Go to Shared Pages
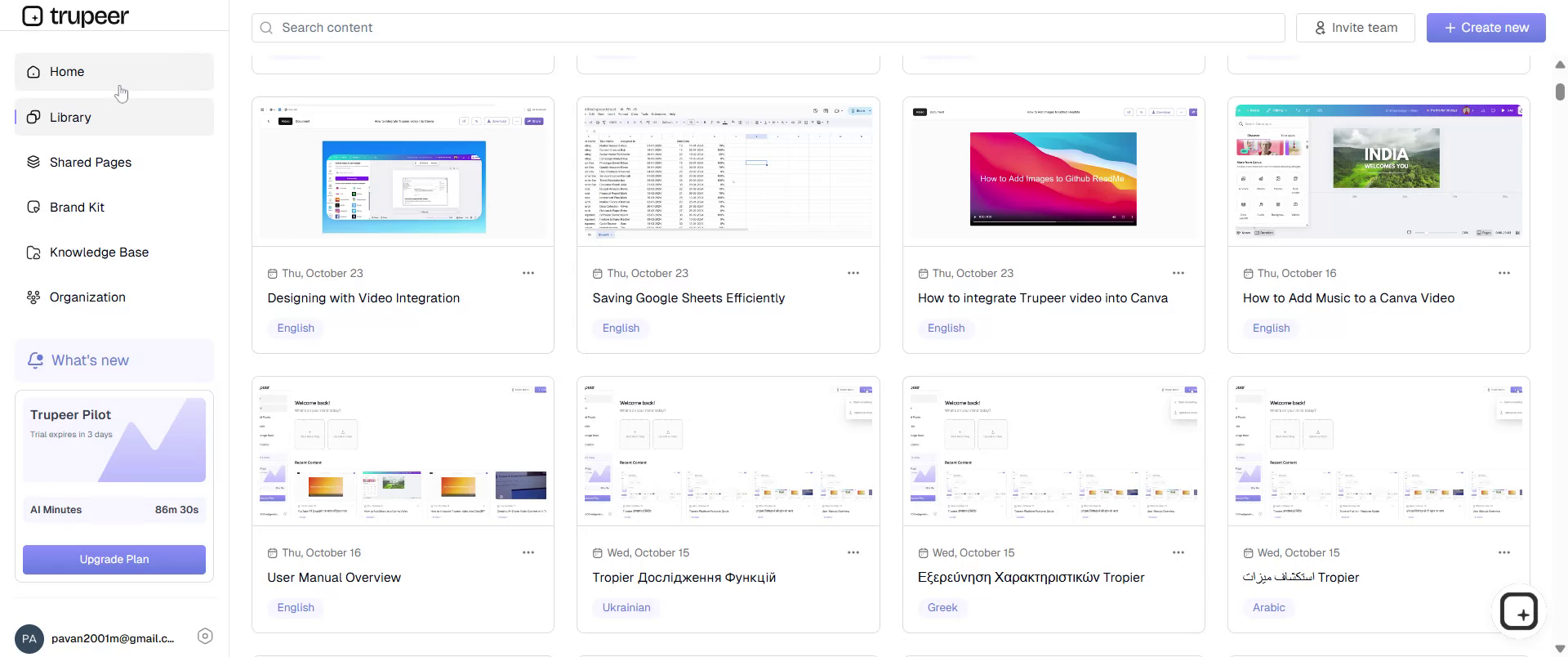 [x=114, y=162]
